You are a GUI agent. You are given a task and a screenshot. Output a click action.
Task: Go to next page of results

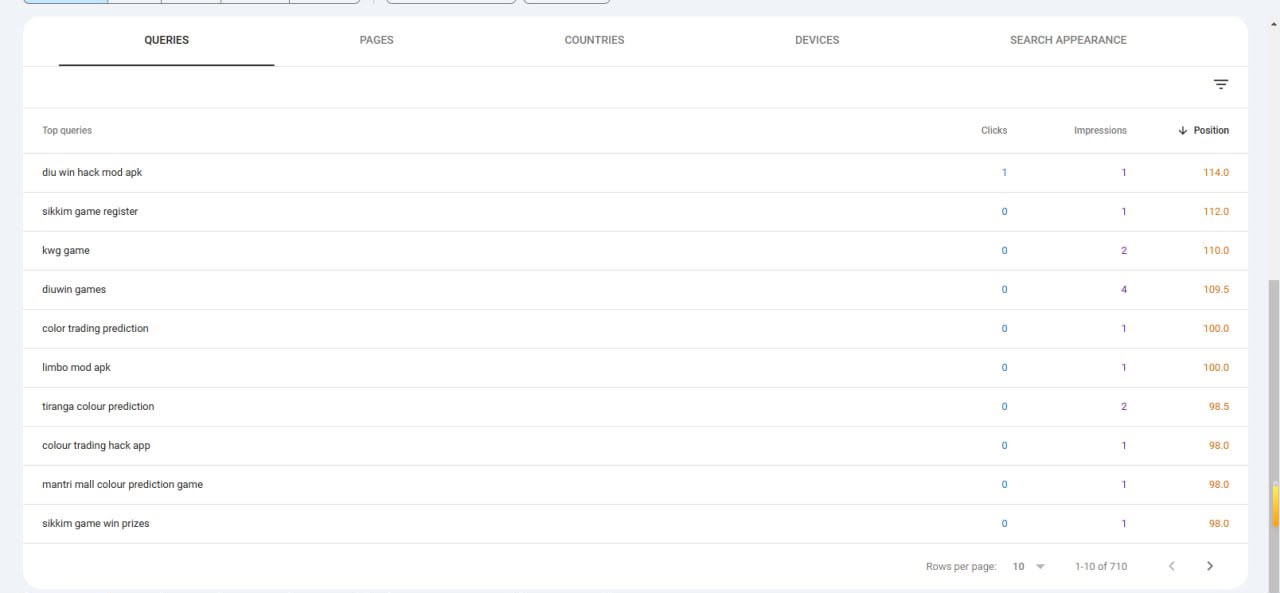[x=1209, y=566]
